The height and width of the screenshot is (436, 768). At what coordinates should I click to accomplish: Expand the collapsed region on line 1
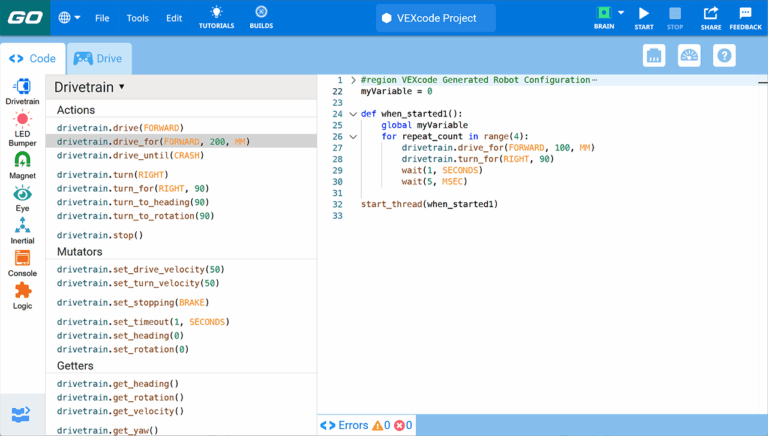pos(353,80)
